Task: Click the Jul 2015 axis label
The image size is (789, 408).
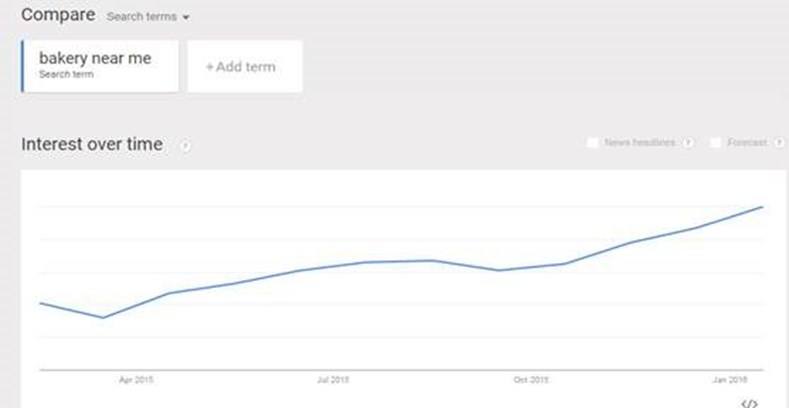Action: pyautogui.click(x=333, y=380)
